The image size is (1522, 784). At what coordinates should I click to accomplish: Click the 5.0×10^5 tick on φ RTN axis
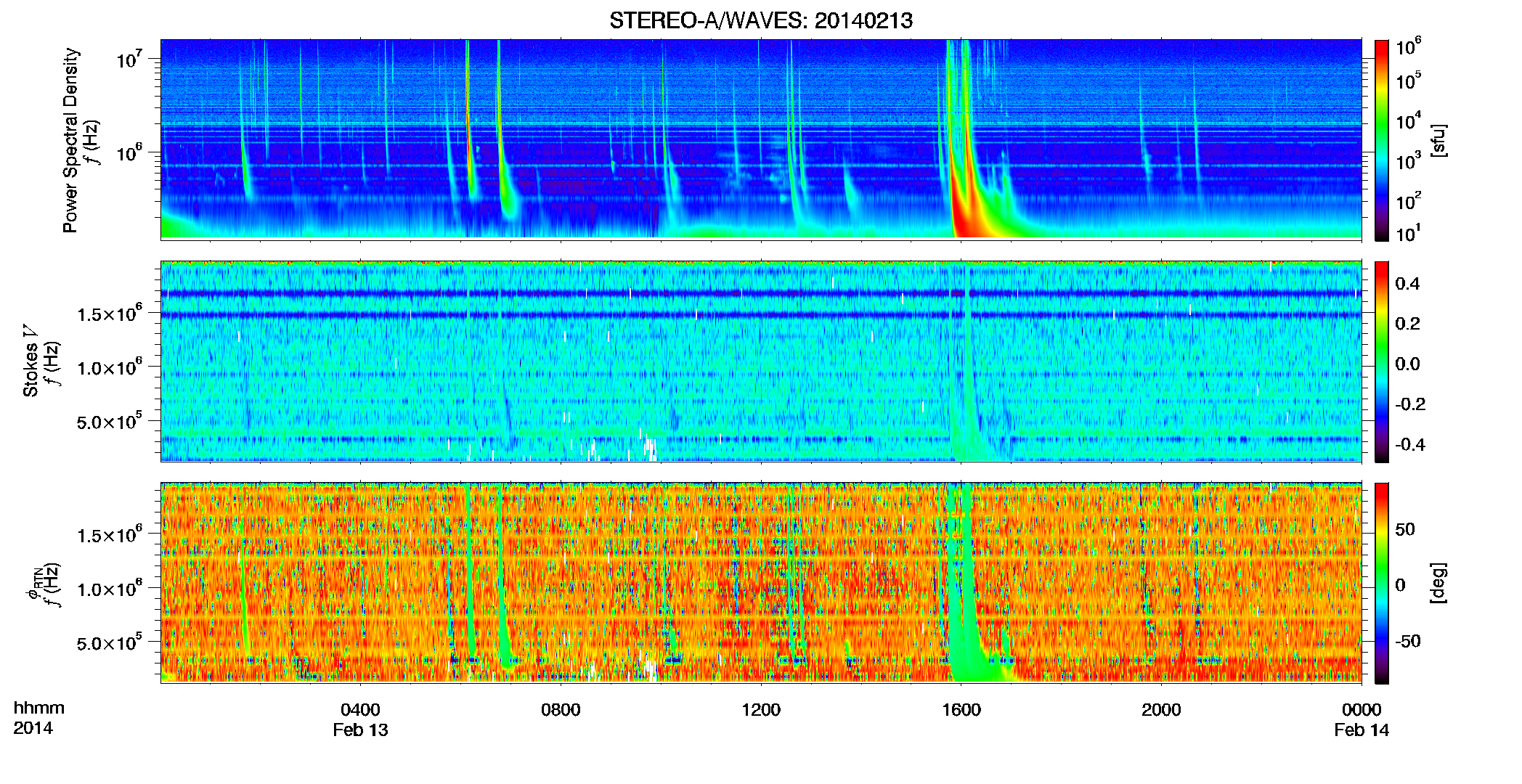point(109,642)
